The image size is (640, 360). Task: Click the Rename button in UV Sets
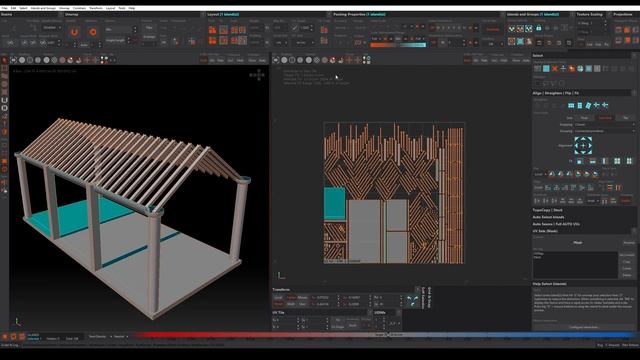tap(629, 242)
